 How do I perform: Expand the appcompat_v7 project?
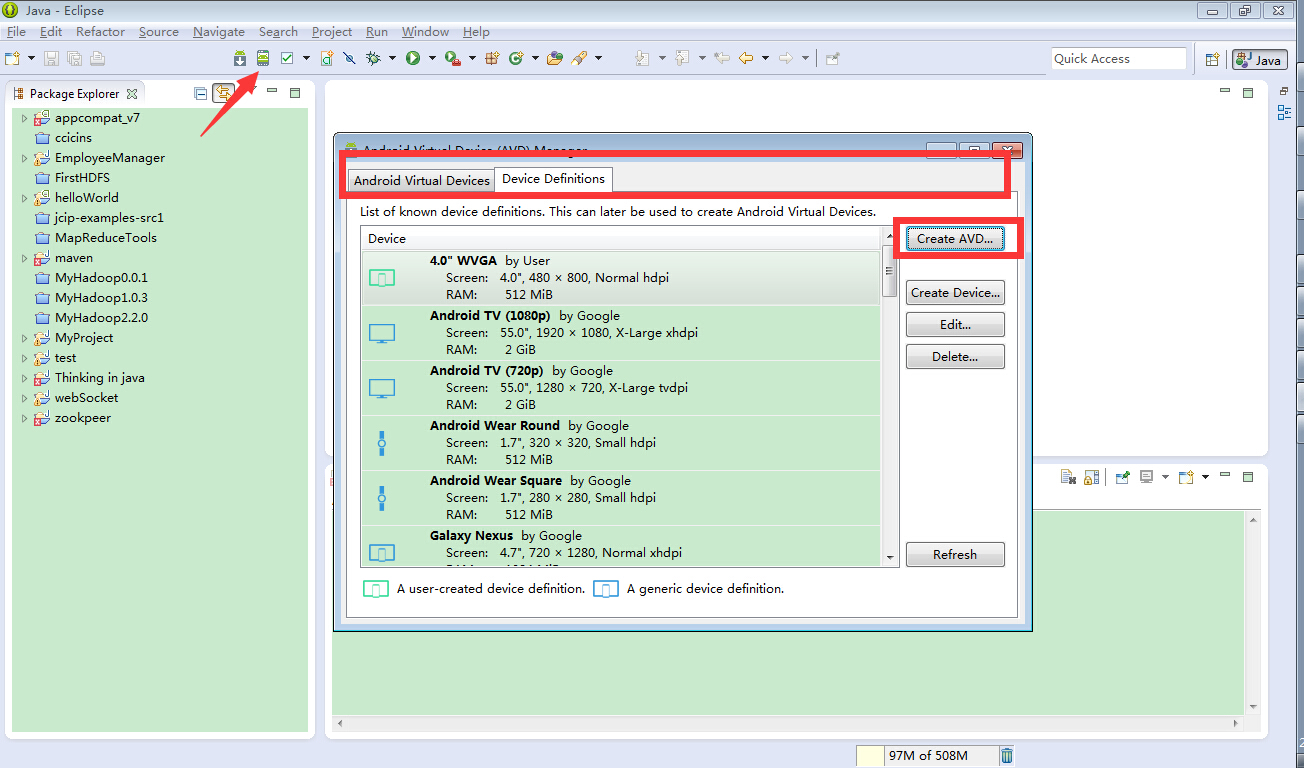[x=24, y=118]
